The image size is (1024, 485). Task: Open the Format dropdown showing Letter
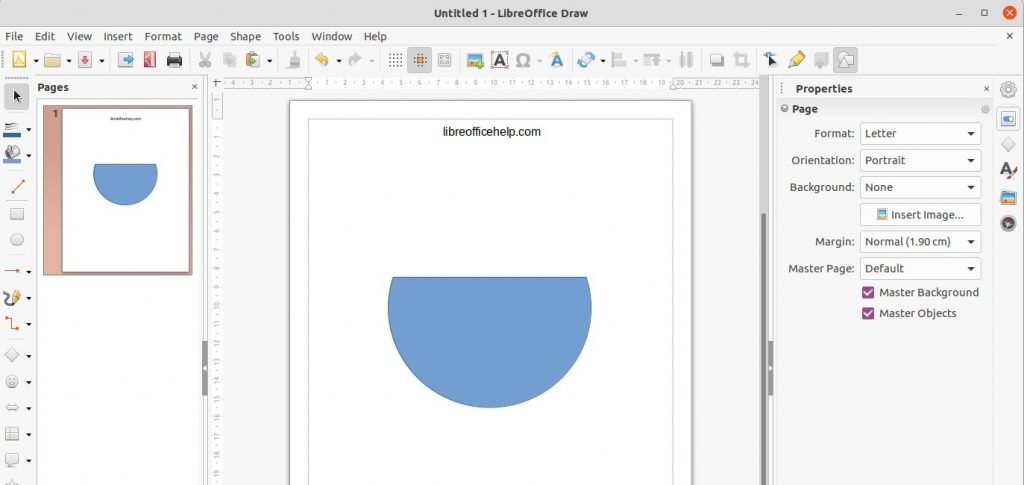(x=920, y=133)
